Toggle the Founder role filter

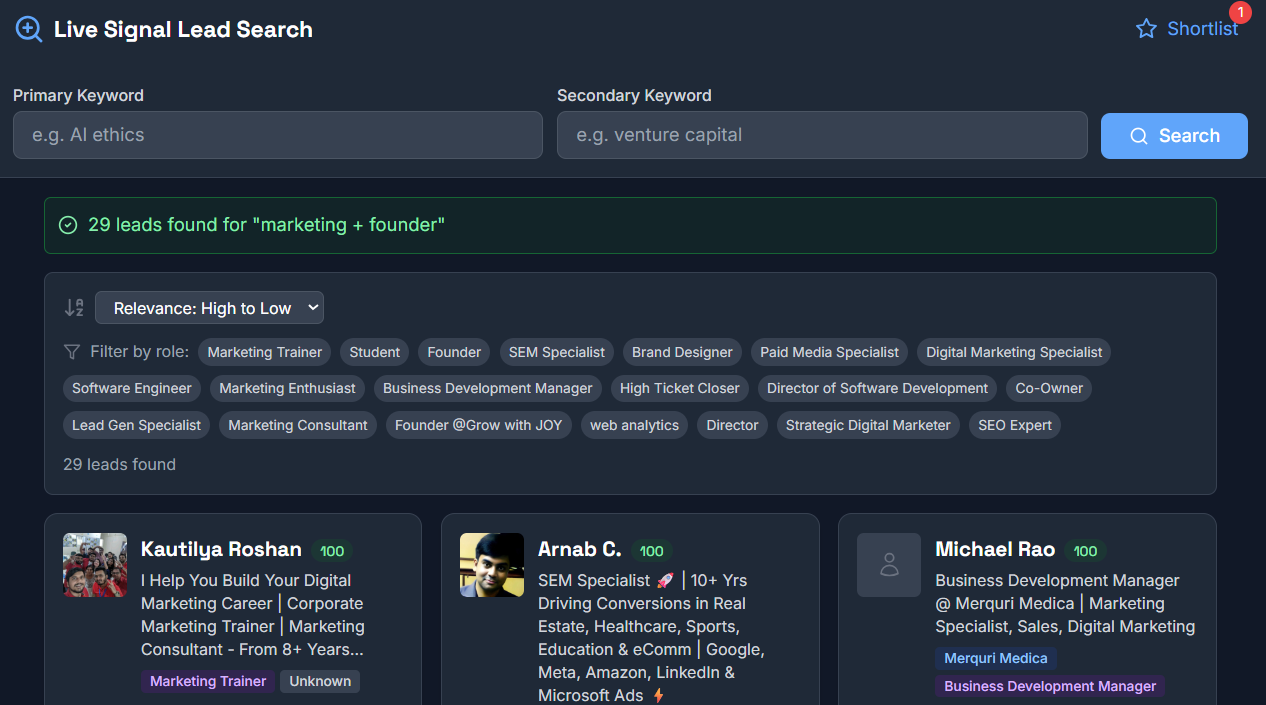pos(454,352)
